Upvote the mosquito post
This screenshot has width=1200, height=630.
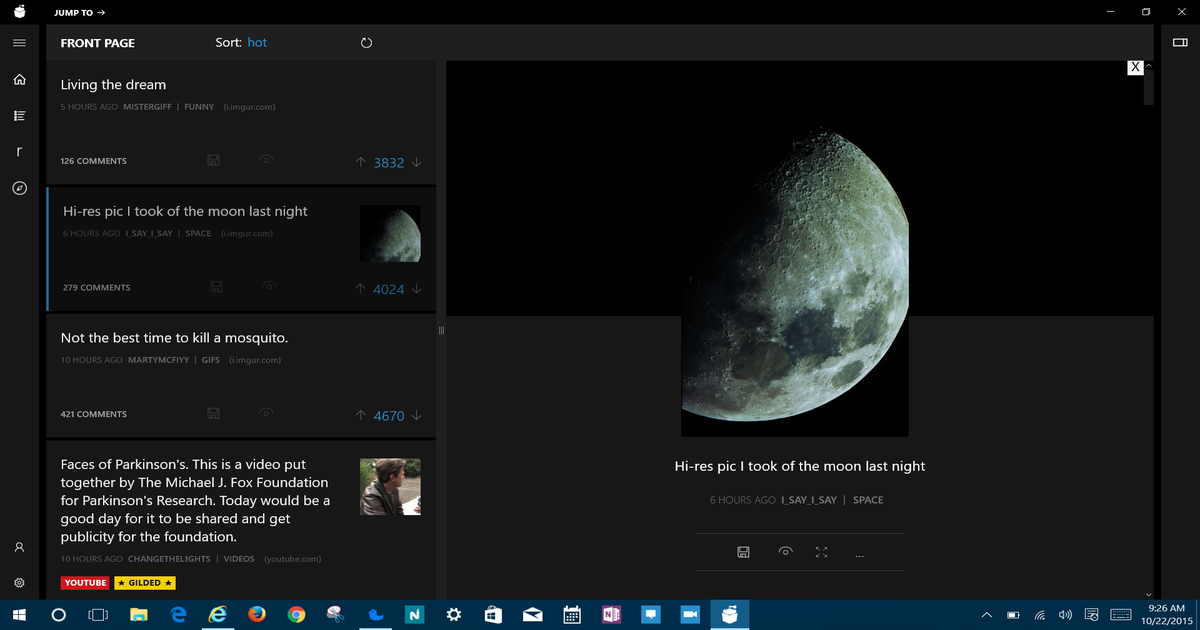tap(360, 414)
